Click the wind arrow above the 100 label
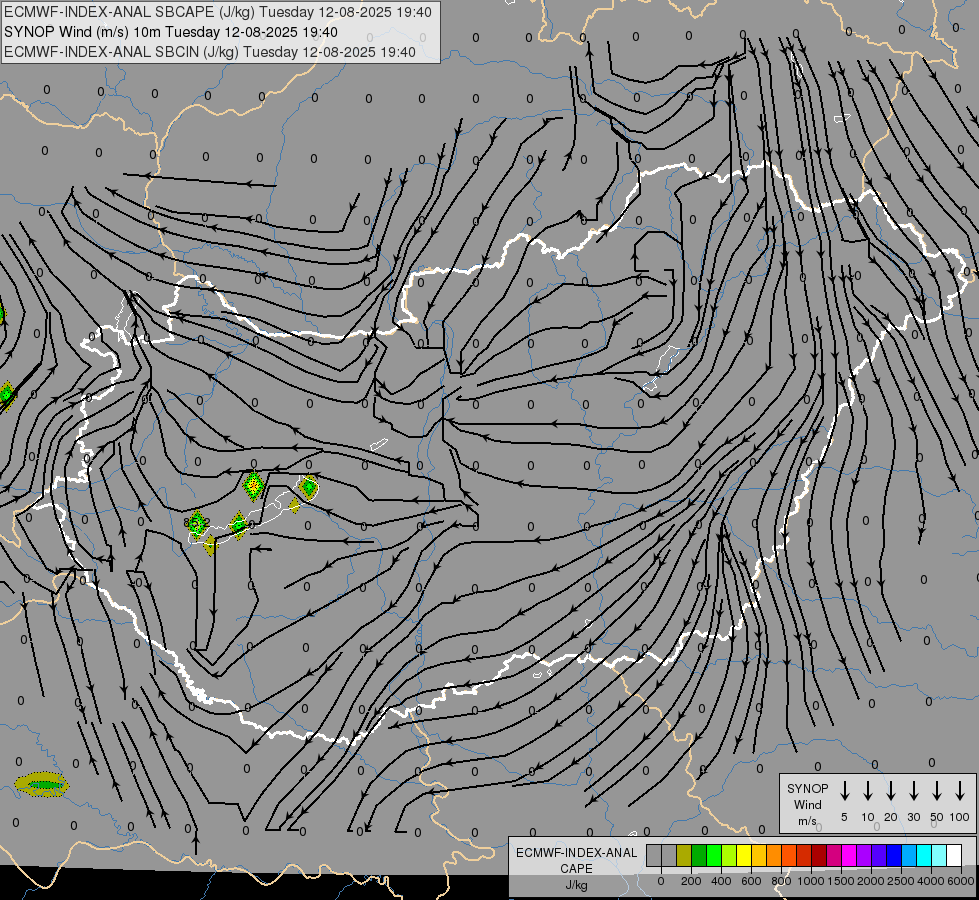This screenshot has width=979, height=900. [x=960, y=791]
